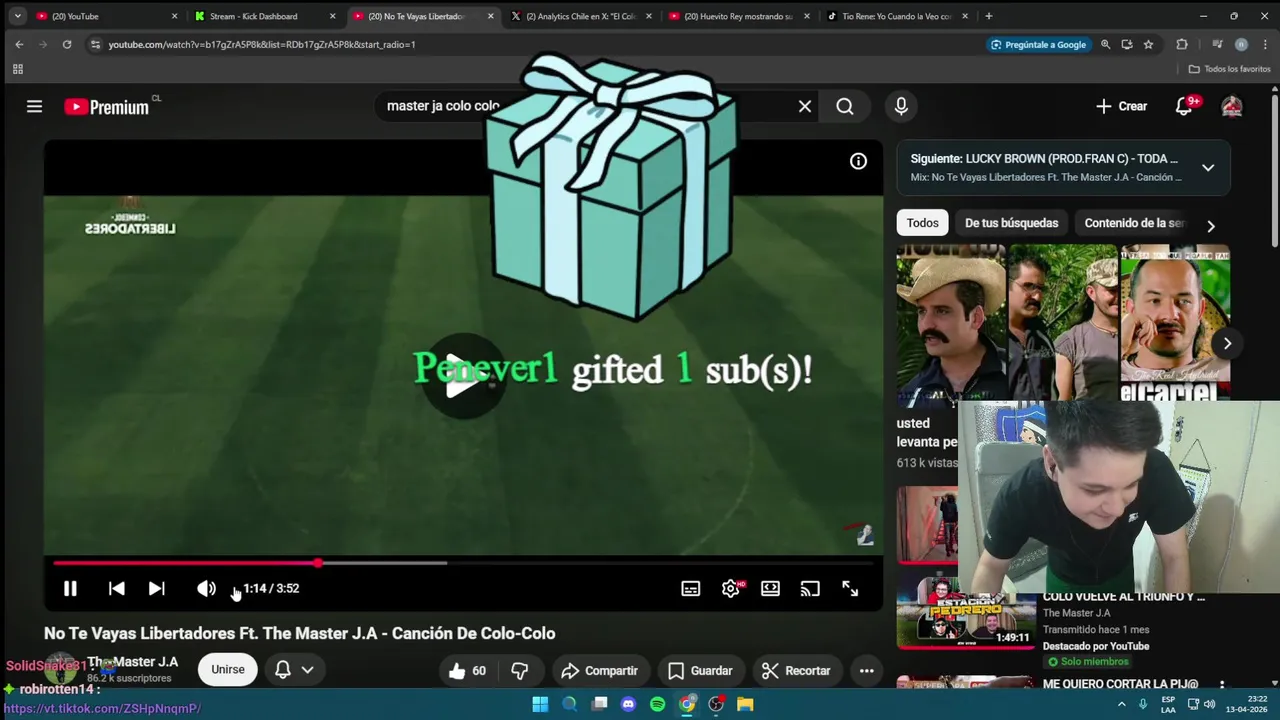Click the Crear button

[1121, 106]
